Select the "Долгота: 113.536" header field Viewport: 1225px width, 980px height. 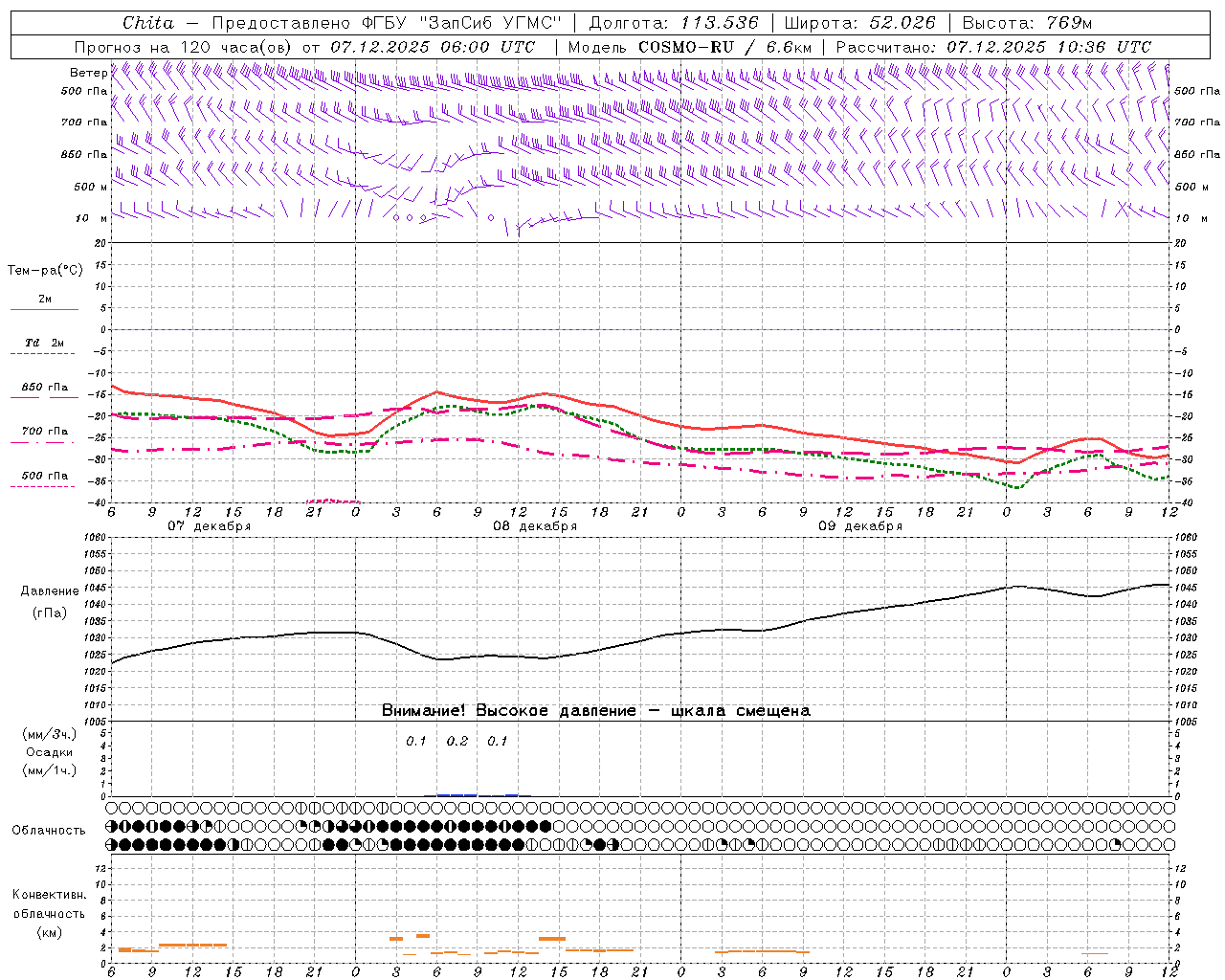pyautogui.click(x=674, y=23)
